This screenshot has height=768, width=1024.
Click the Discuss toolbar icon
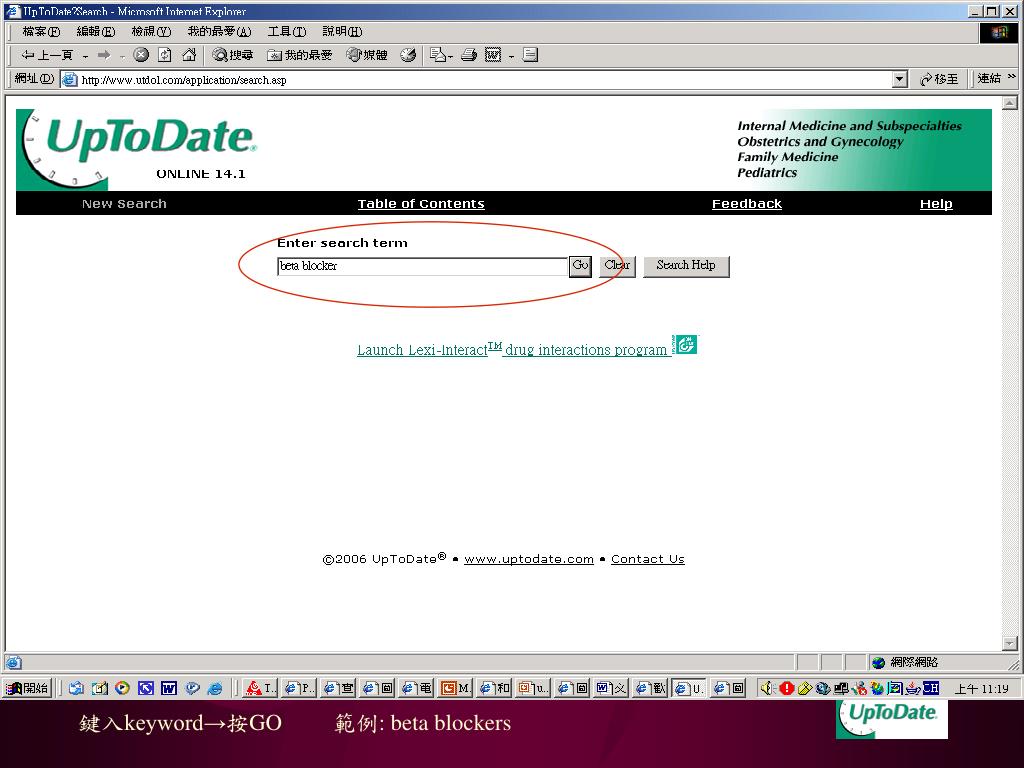530,56
